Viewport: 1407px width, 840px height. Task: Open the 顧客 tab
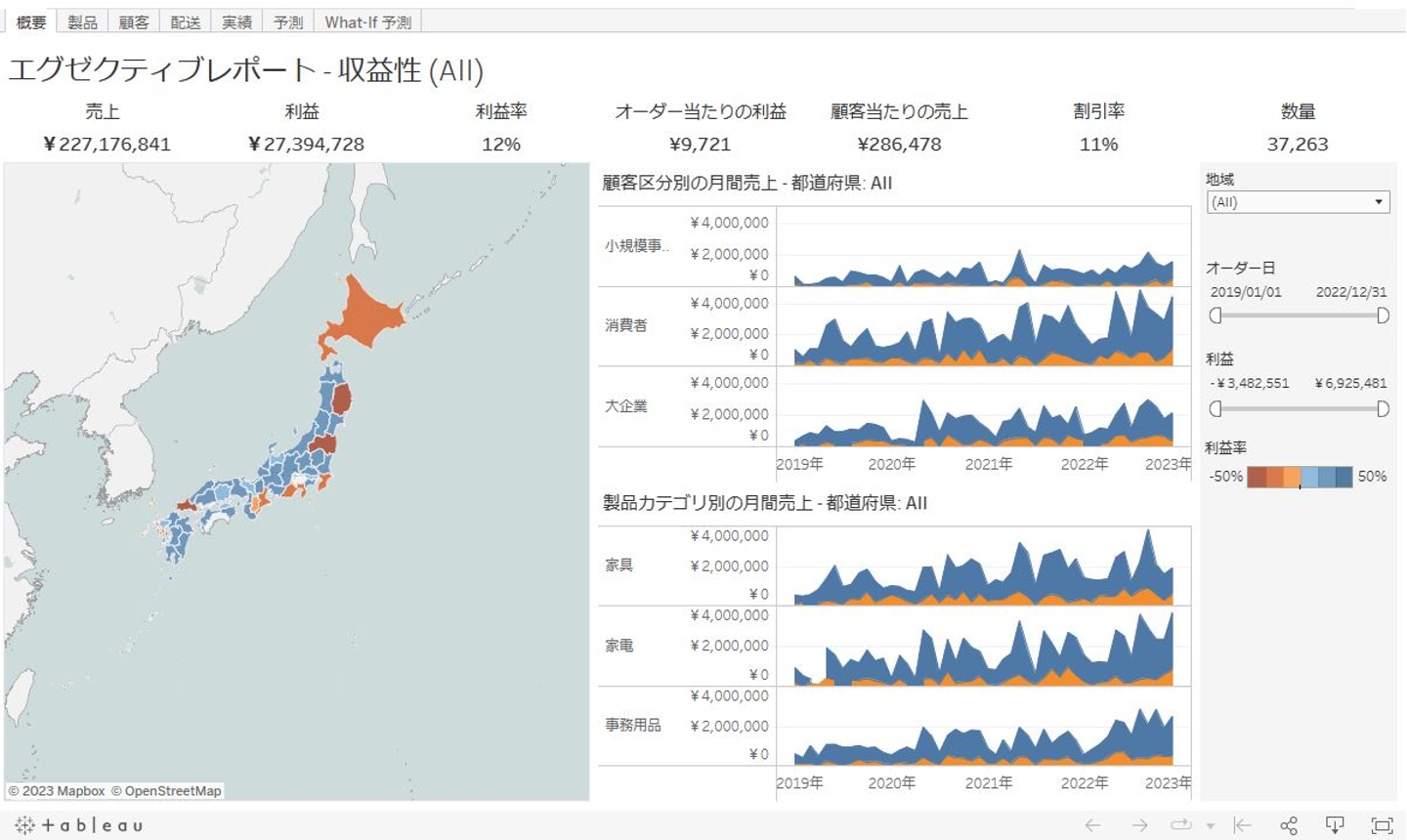point(134,21)
